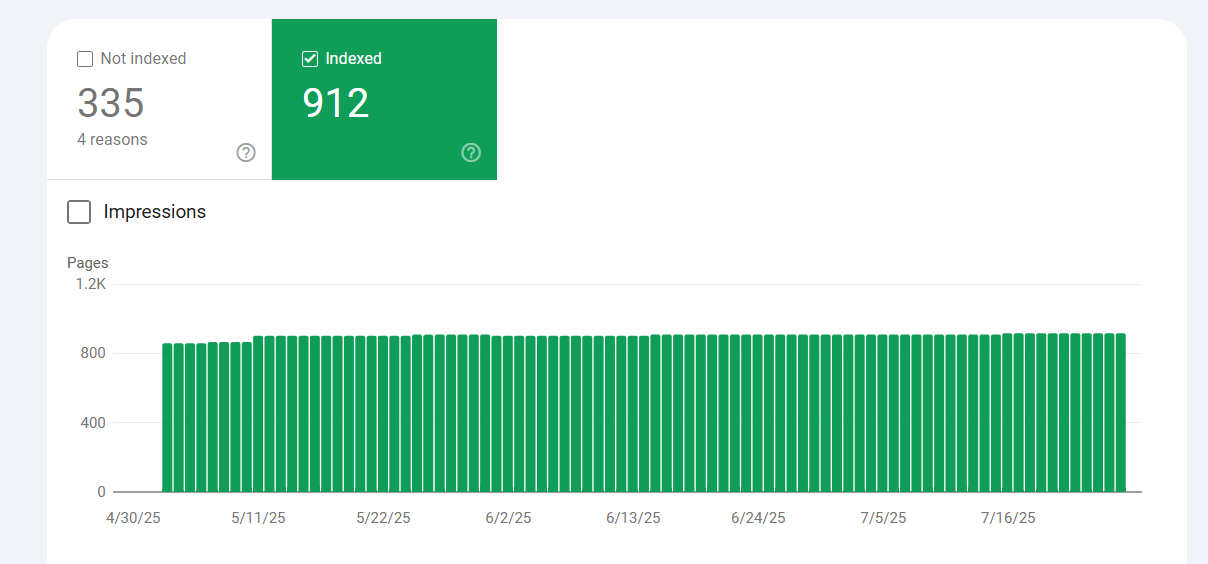Click the 7/5/25 date label

883,518
